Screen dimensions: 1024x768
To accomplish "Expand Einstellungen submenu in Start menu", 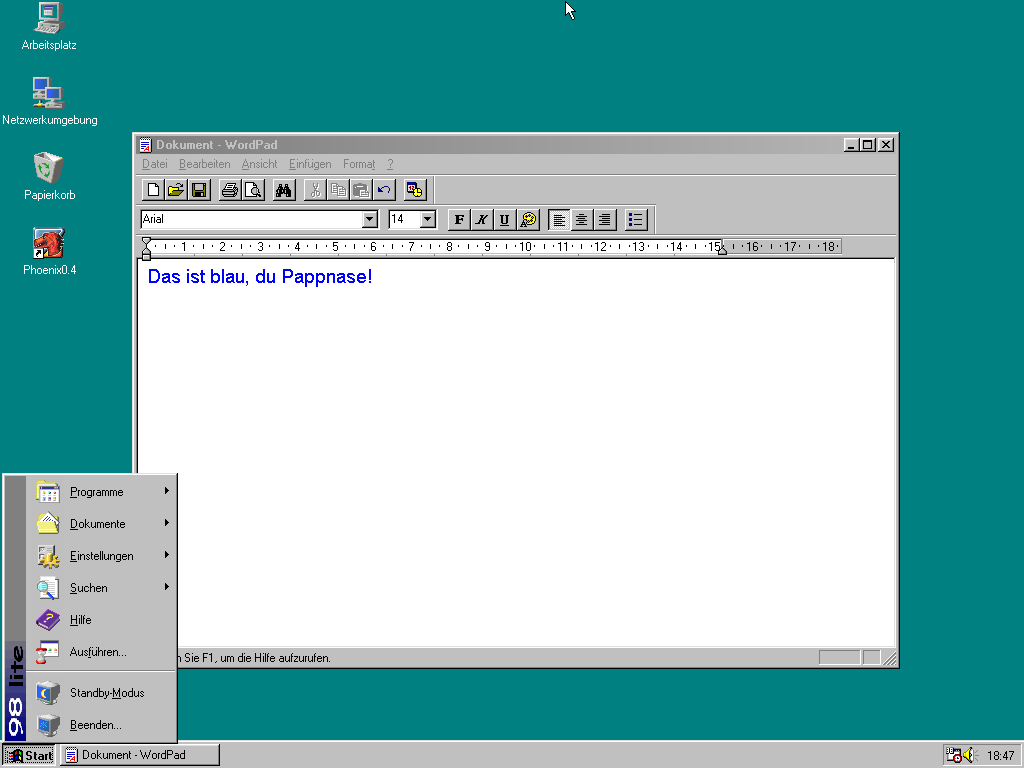I will point(101,556).
